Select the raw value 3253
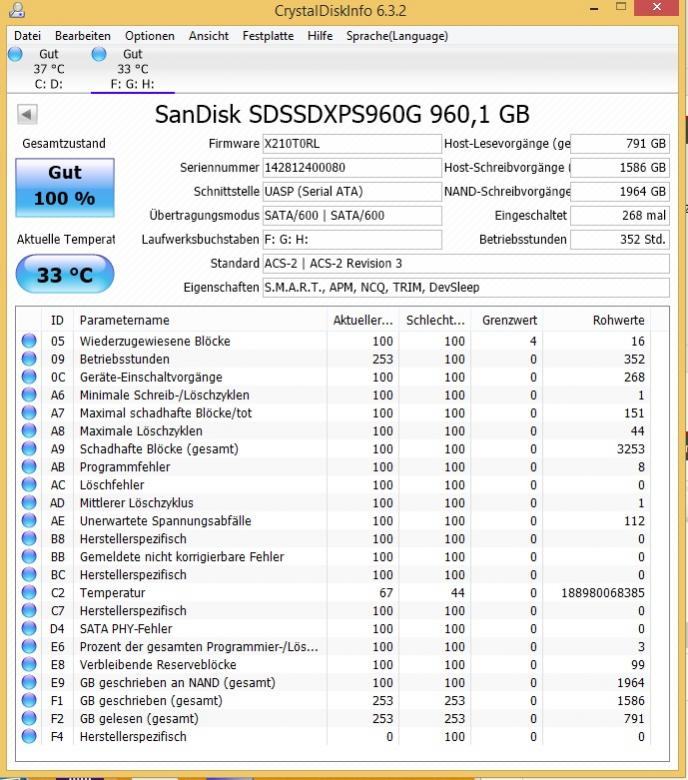Image resolution: width=688 pixels, height=780 pixels. coord(630,449)
